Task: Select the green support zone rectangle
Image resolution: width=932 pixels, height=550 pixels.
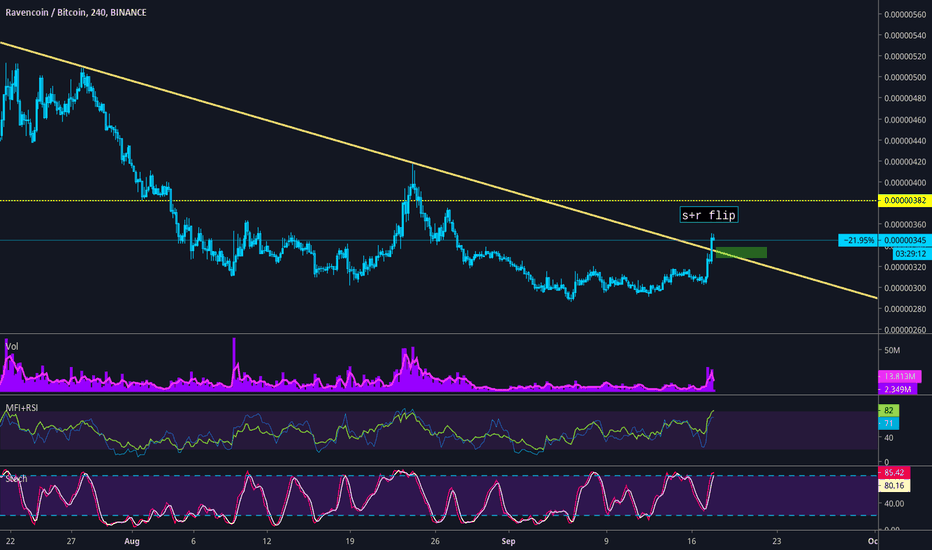Action: pyautogui.click(x=741, y=253)
